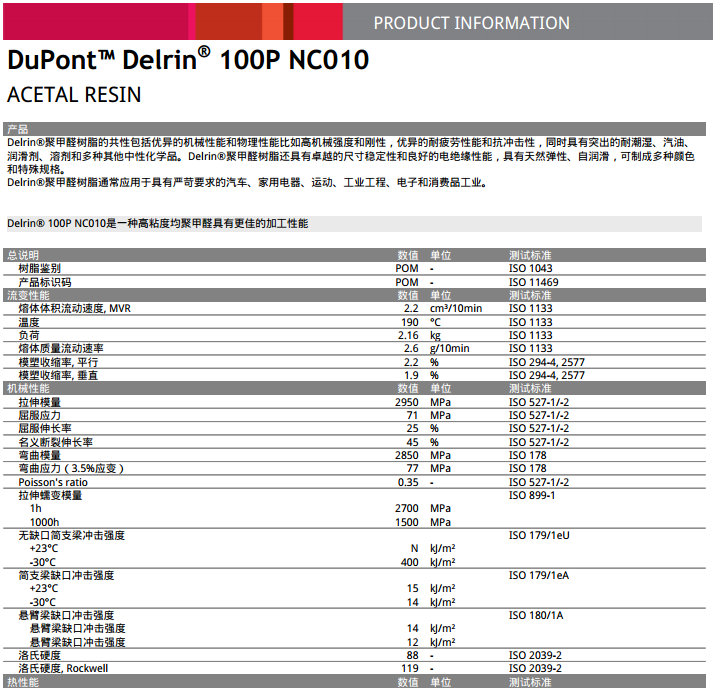Click the PRODUCT INFORMATION header text
Screen dimensions: 713x690
pyautogui.click(x=472, y=23)
